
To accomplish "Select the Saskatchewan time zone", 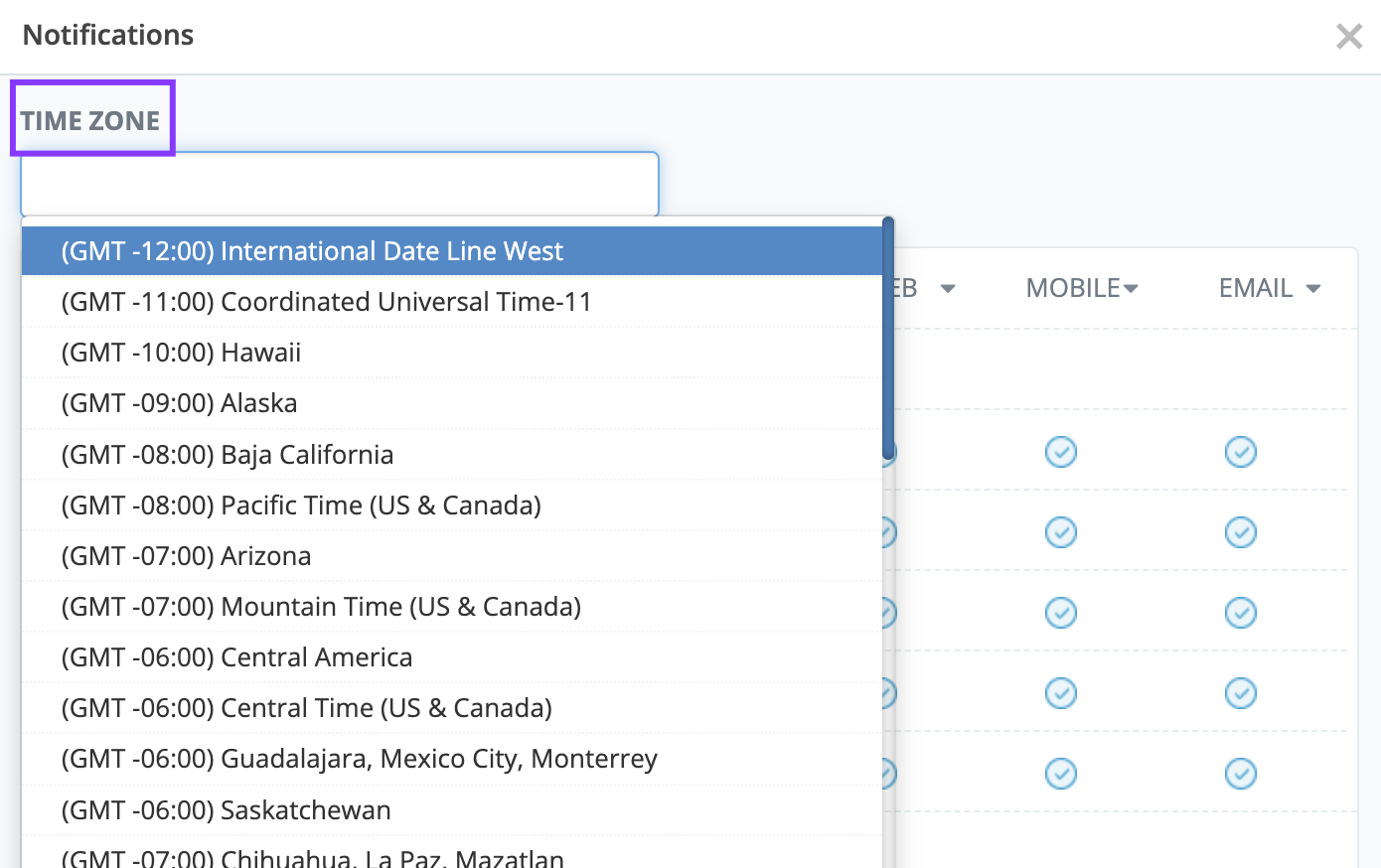I will pos(226,810).
